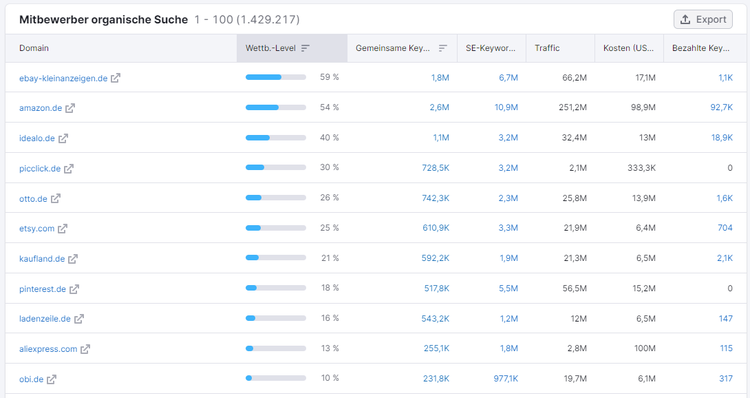The height and width of the screenshot is (398, 750).
Task: Open external link icon next to idealo.de
Action: (x=63, y=138)
